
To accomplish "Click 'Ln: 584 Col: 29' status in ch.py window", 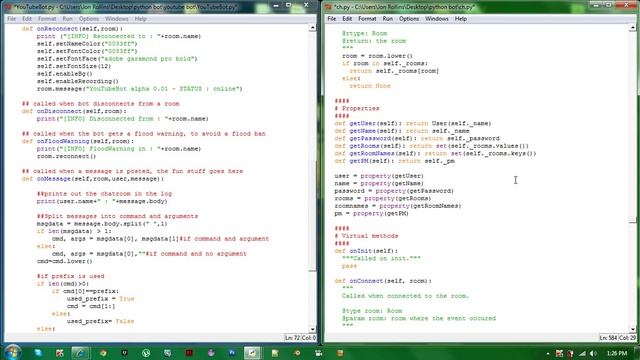I will coord(617,338).
